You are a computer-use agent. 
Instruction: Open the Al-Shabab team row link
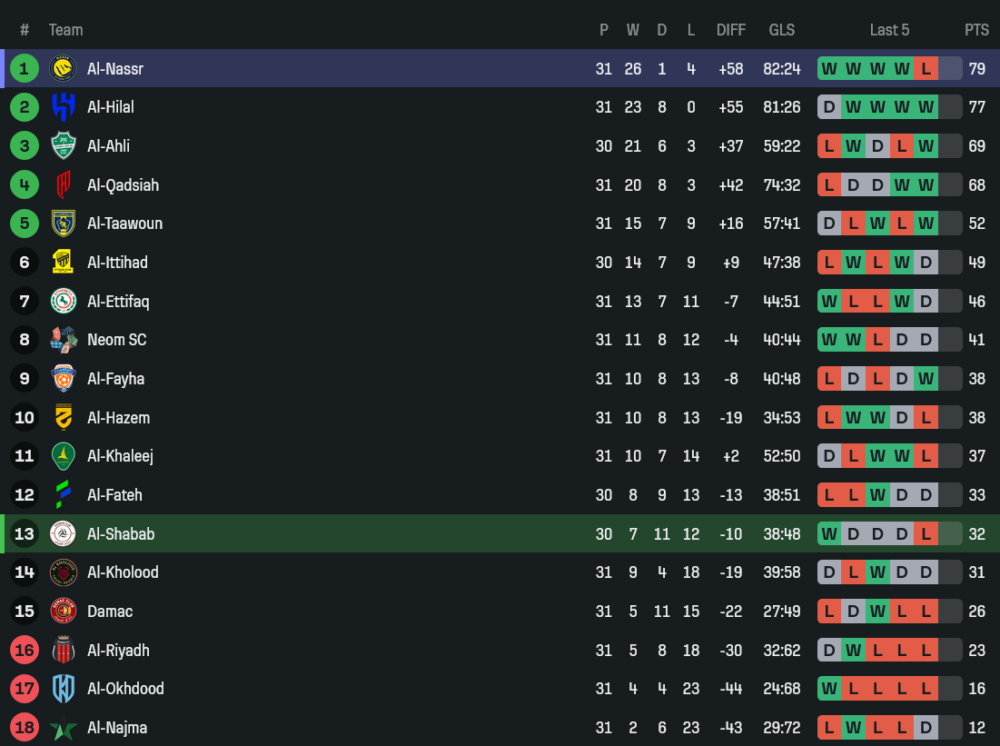tap(500, 534)
